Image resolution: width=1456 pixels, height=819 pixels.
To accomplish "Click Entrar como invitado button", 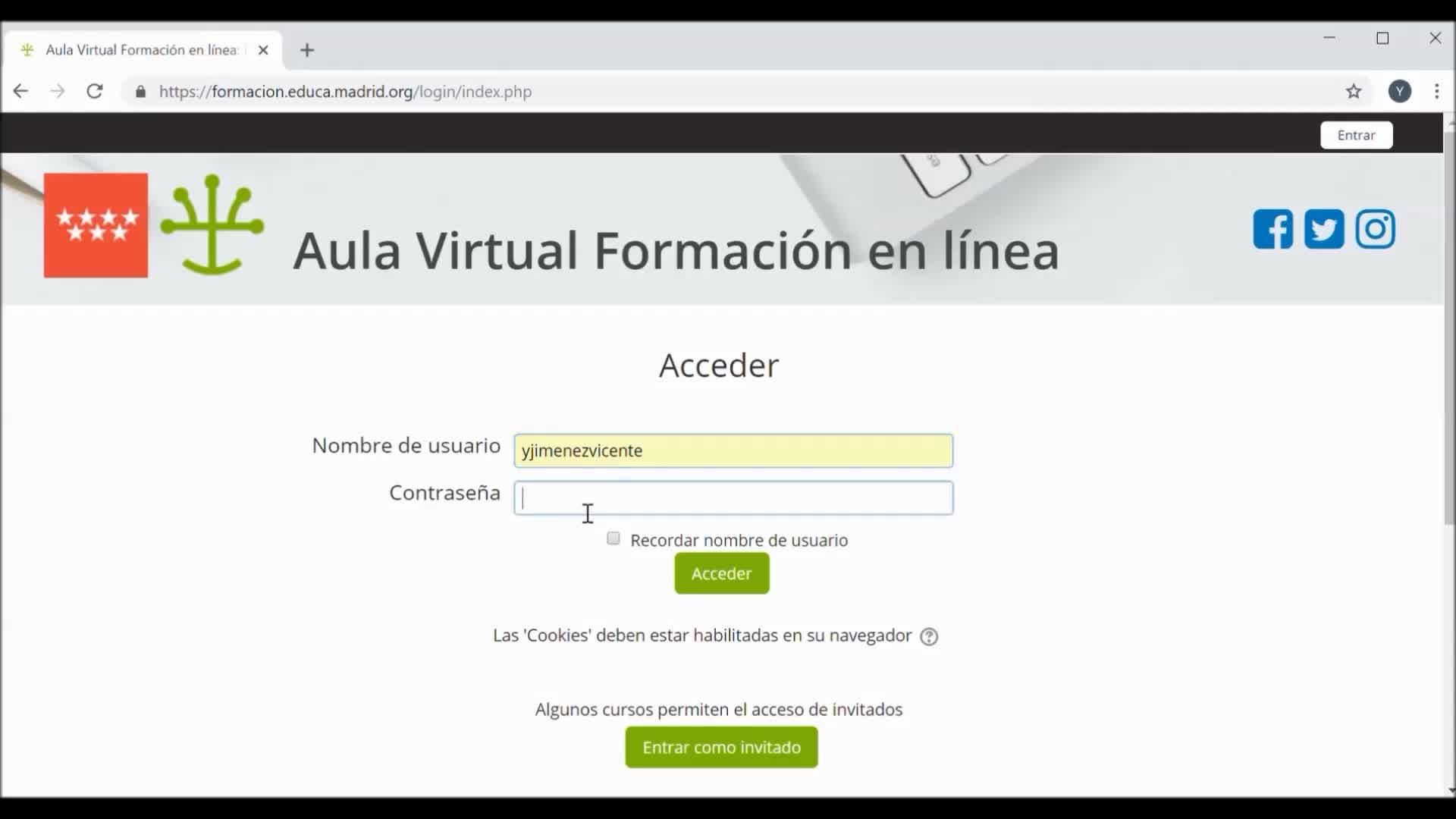I will tap(721, 747).
